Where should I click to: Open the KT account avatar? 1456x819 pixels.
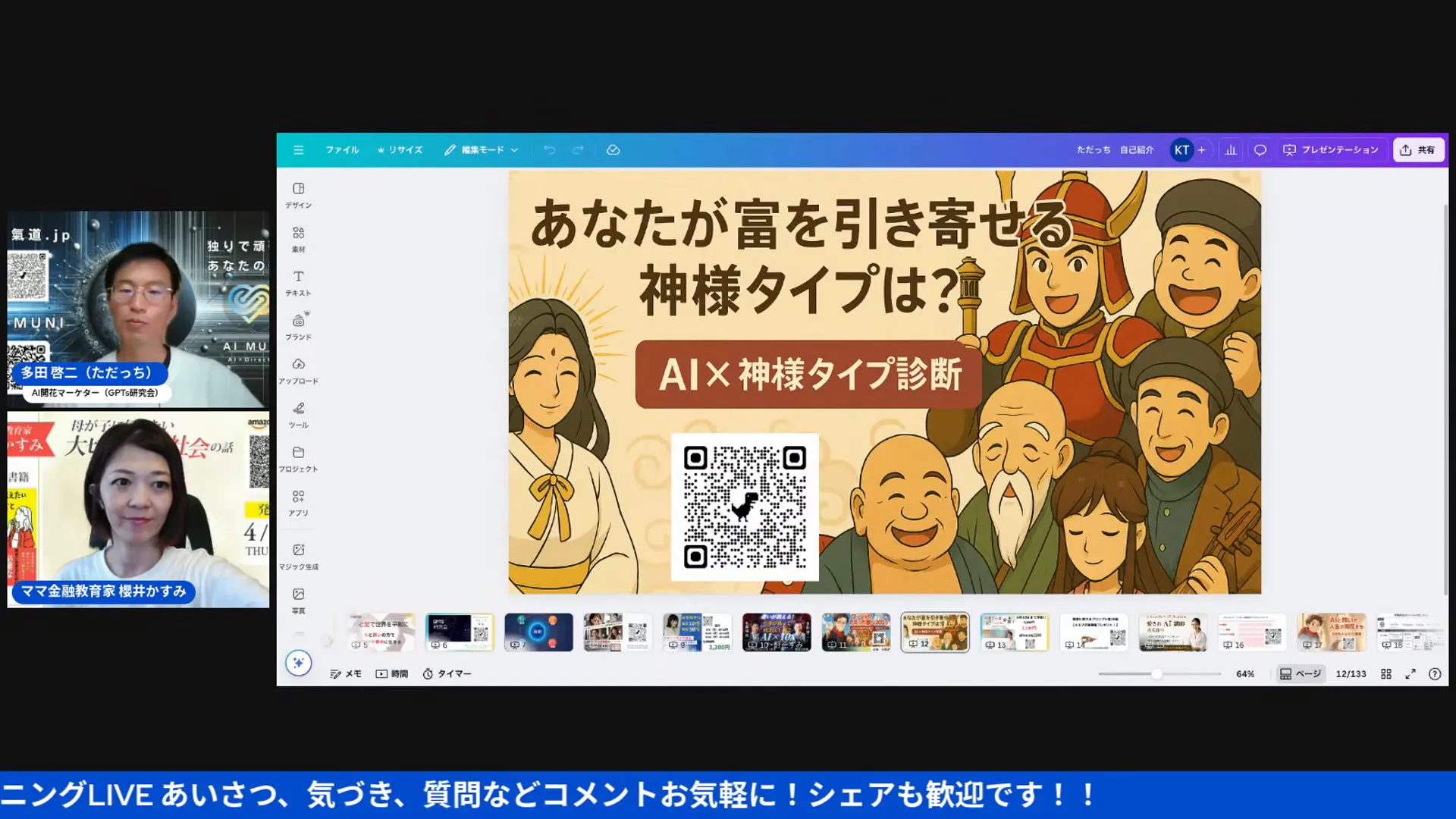pyautogui.click(x=1181, y=150)
